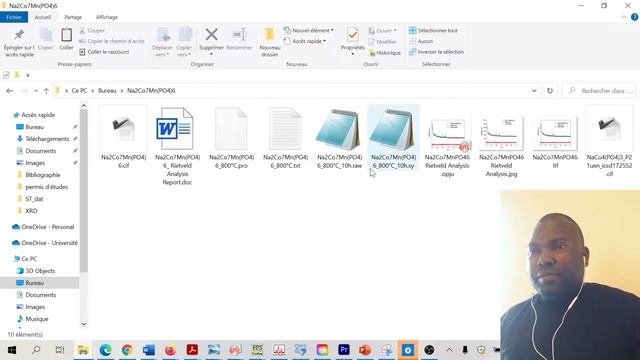
Task: Expand the address bar history dropdown
Action: pos(534,91)
